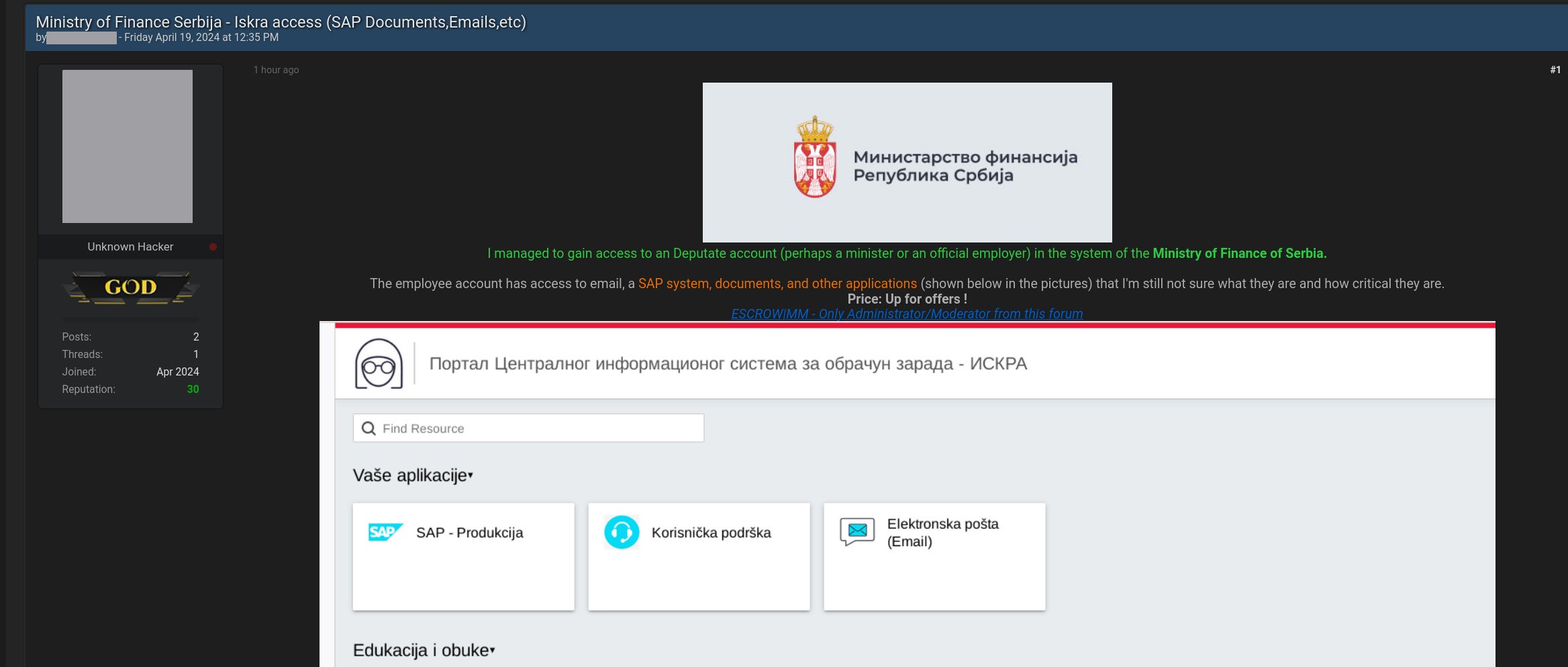Click the bold 'Ministry of Finance of Serbia.' text
The height and width of the screenshot is (667, 1568).
click(1240, 253)
